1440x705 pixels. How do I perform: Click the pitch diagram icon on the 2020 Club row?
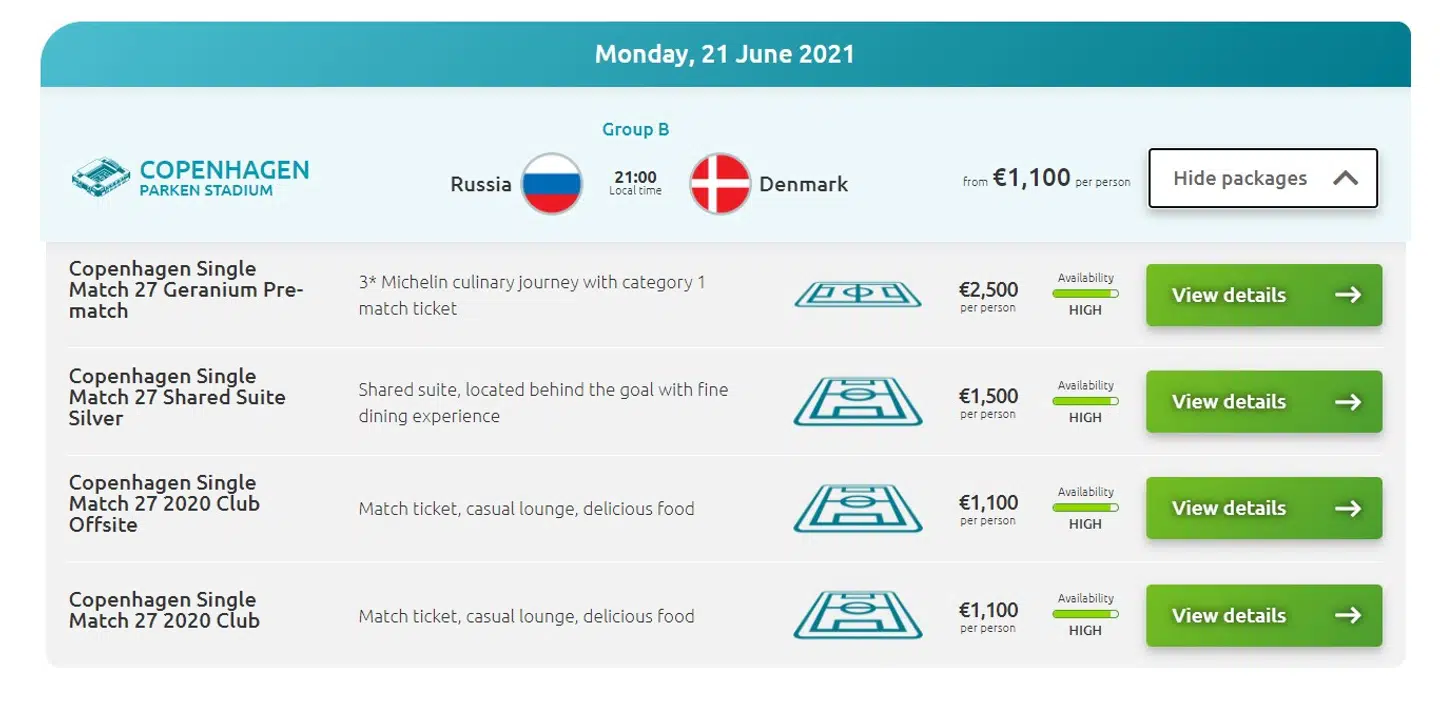(x=858, y=615)
